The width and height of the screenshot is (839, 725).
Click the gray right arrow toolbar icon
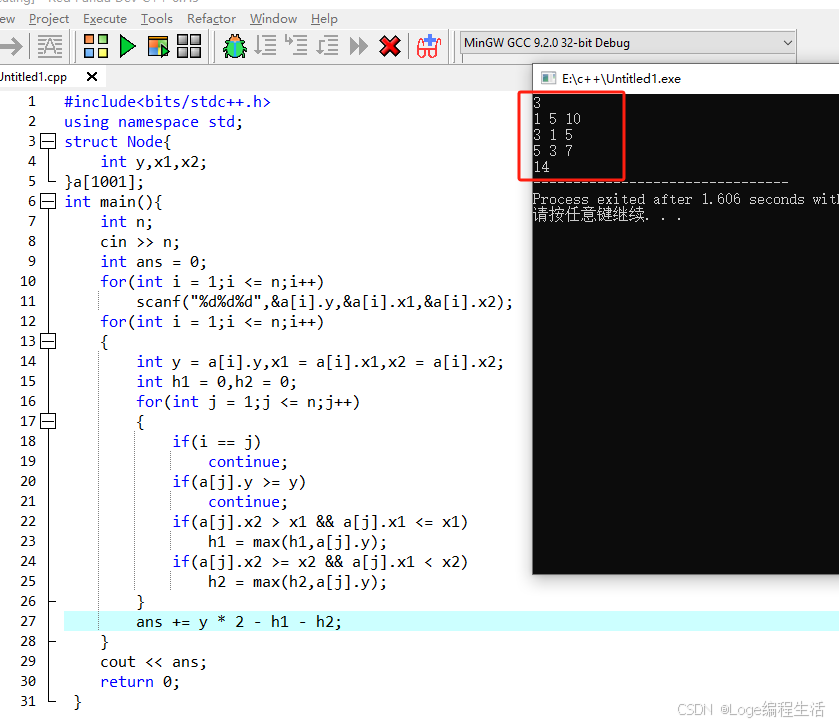[11, 46]
